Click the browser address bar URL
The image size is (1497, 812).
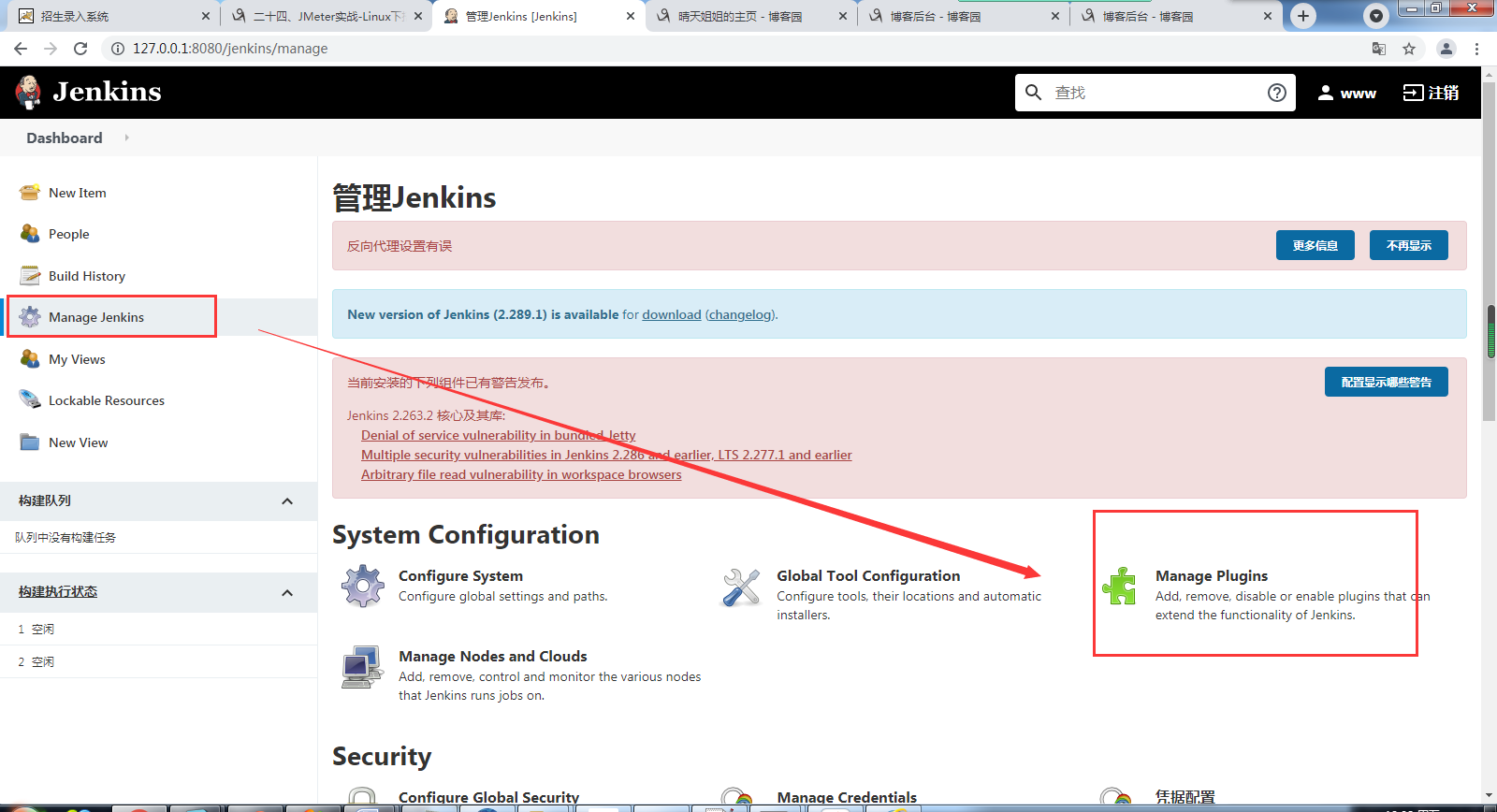point(230,49)
